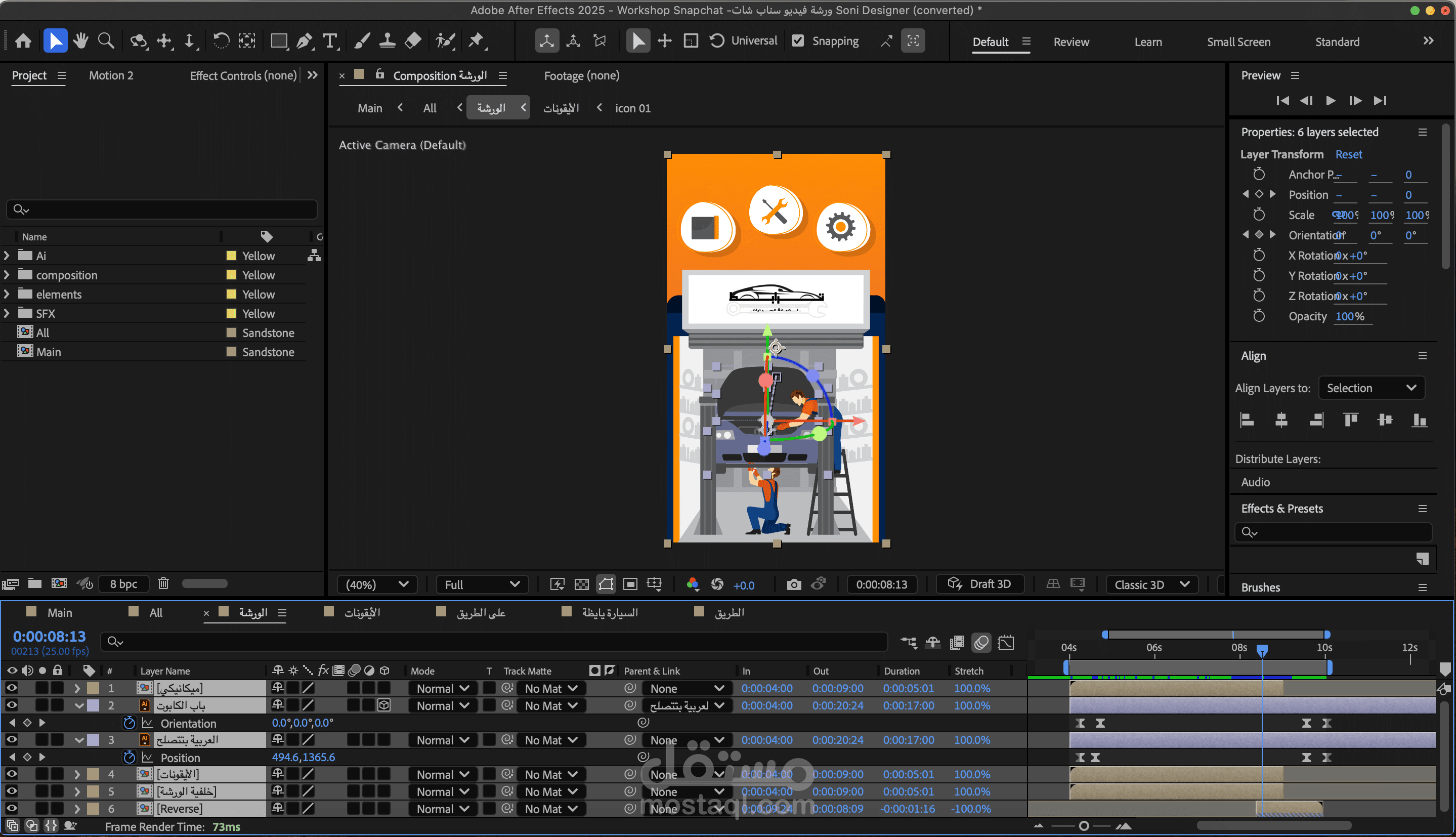Disable the Snapping checkbox
Screen dimensions: 1456x837
point(798,41)
